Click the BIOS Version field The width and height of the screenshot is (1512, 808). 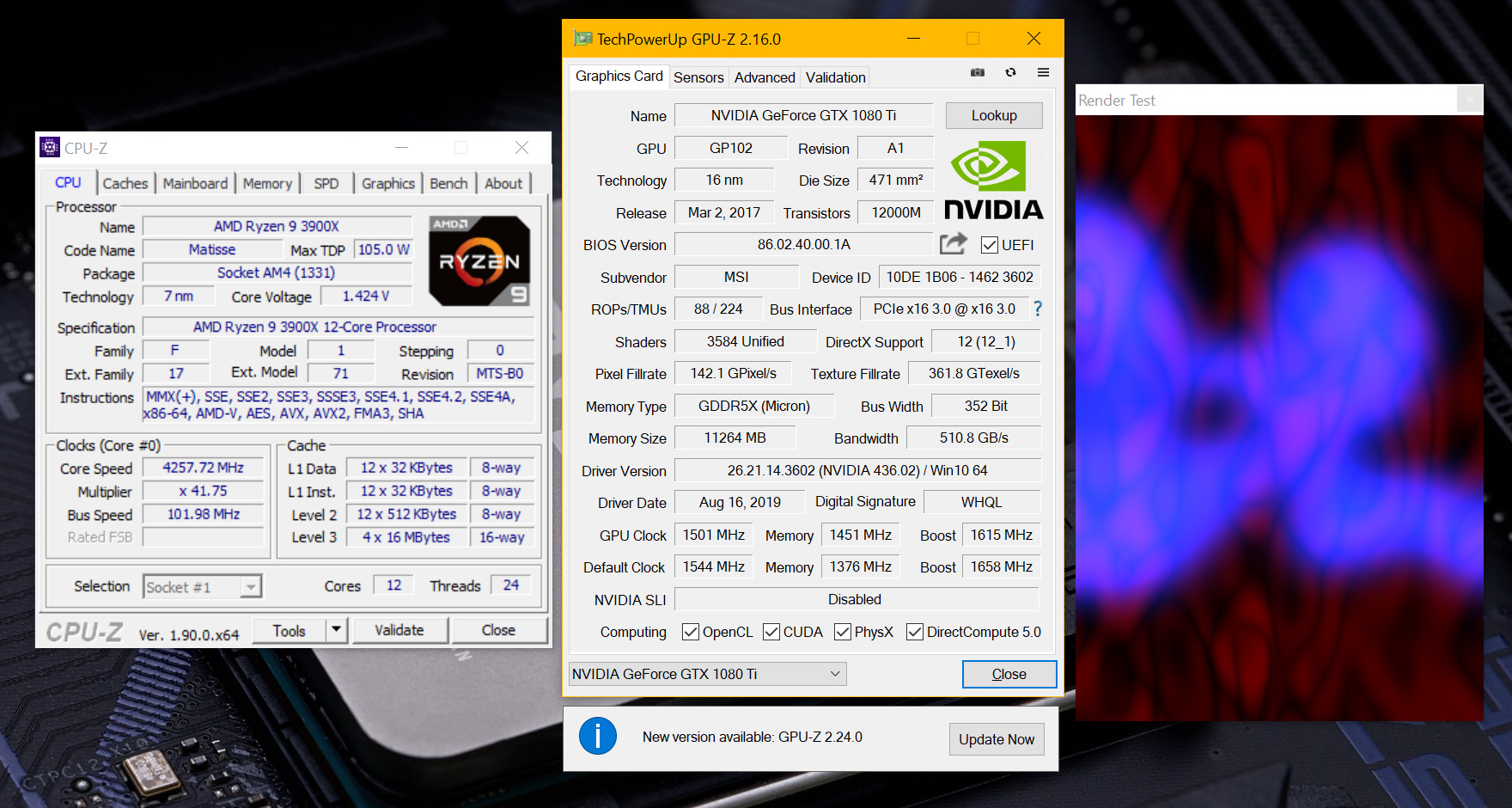803,244
